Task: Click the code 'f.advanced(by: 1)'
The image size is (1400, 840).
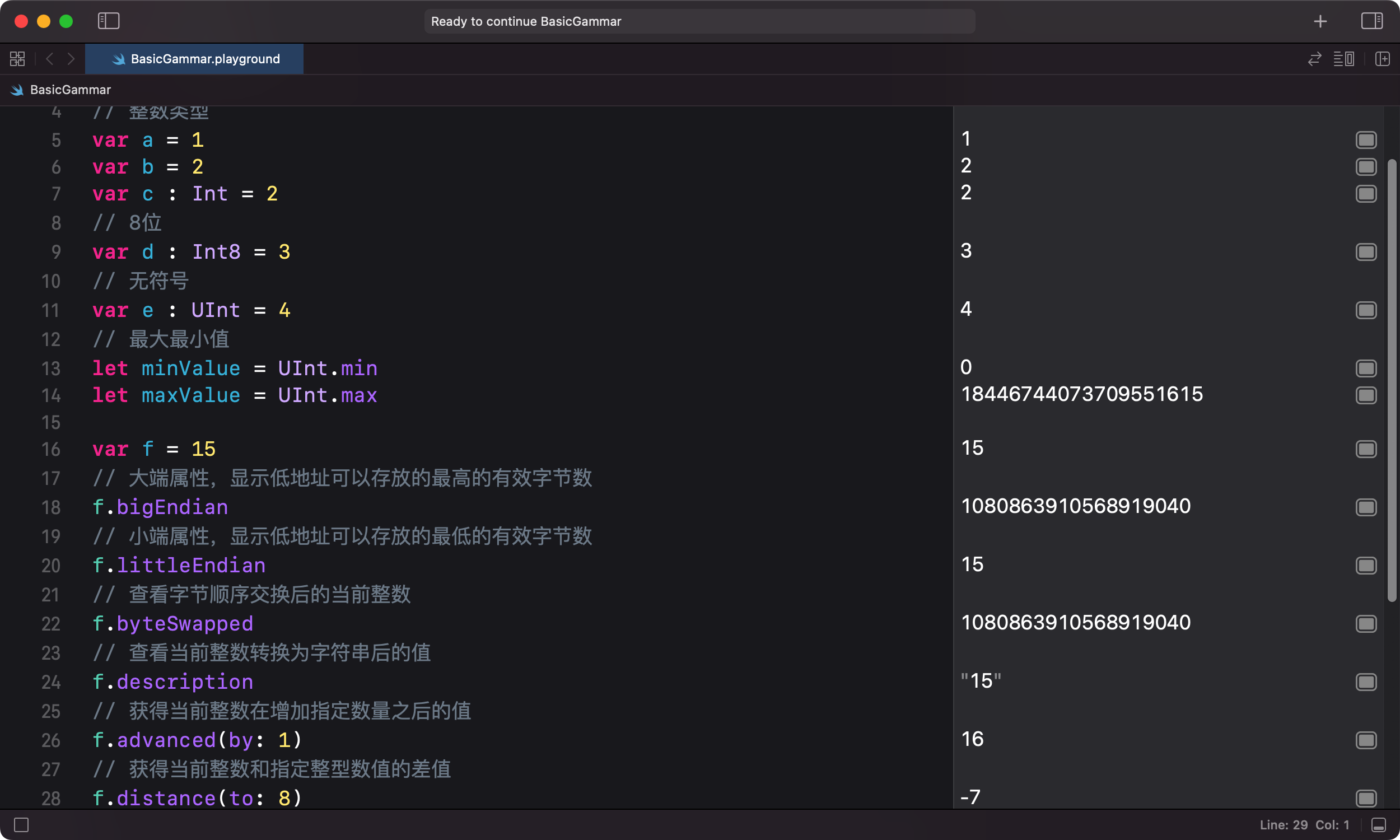Action: [198, 740]
